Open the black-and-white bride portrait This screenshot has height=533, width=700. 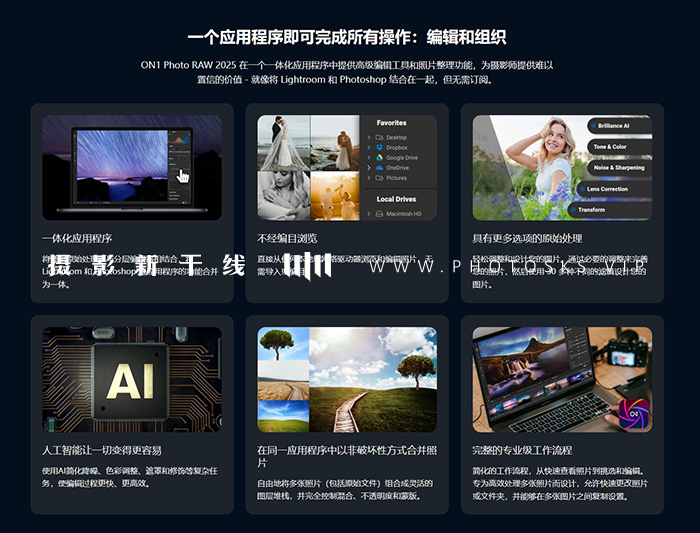(283, 196)
